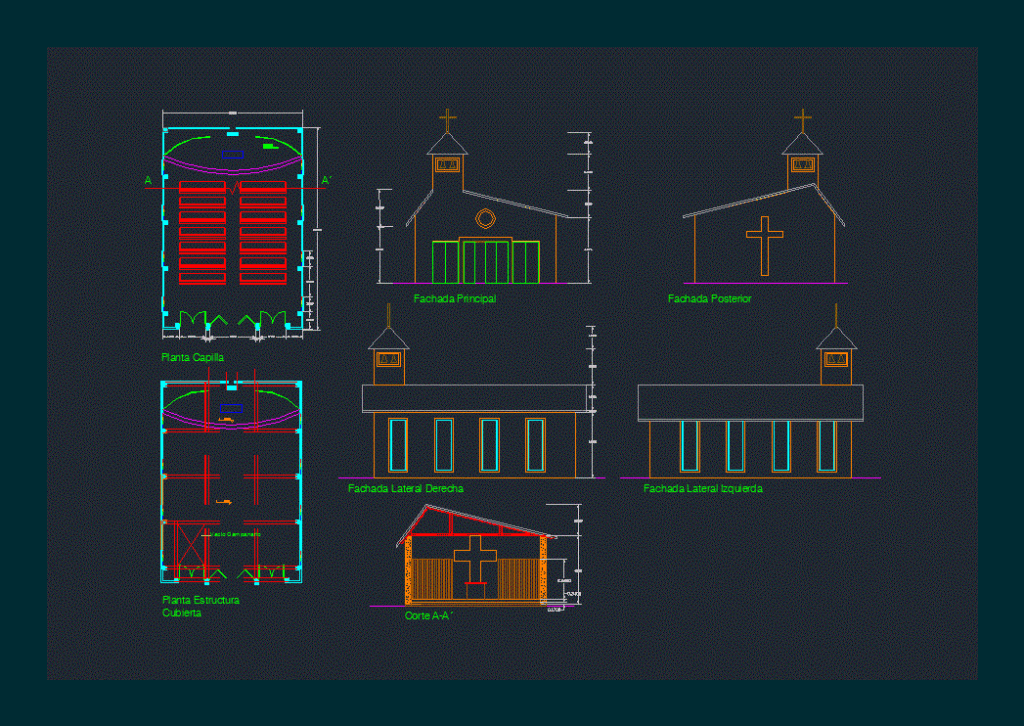Click section marker 'A' left of chapel plan
The width and height of the screenshot is (1024, 726).
(148, 180)
